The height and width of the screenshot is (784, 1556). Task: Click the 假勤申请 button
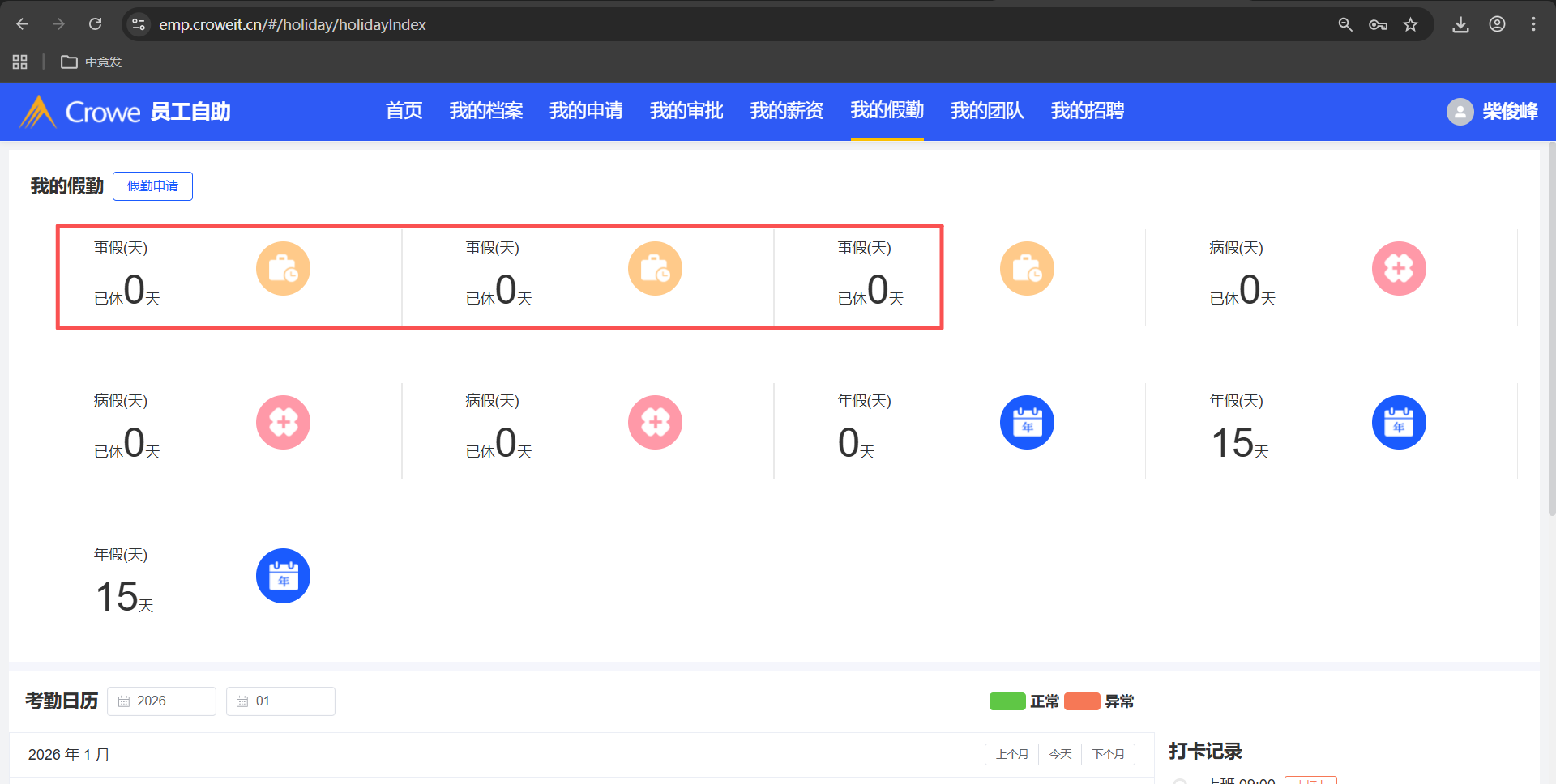coord(152,186)
